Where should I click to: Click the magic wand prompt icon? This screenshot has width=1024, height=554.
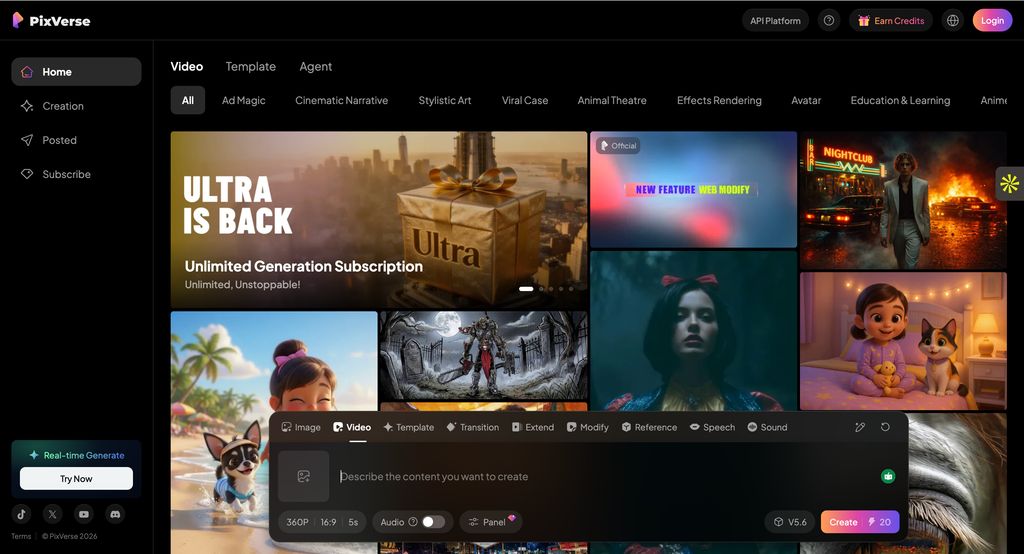tap(859, 427)
